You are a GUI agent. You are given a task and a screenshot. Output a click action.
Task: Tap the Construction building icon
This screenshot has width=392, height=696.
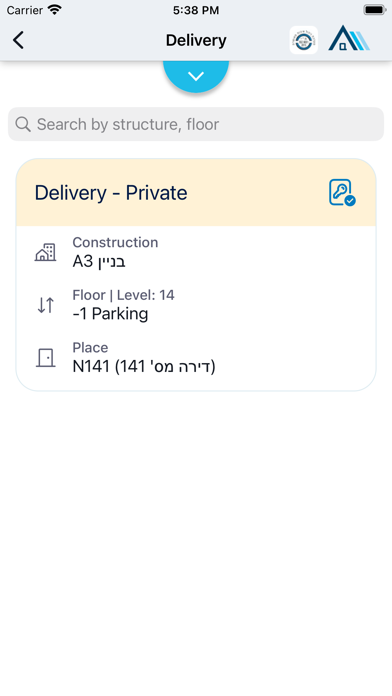[x=45, y=253]
